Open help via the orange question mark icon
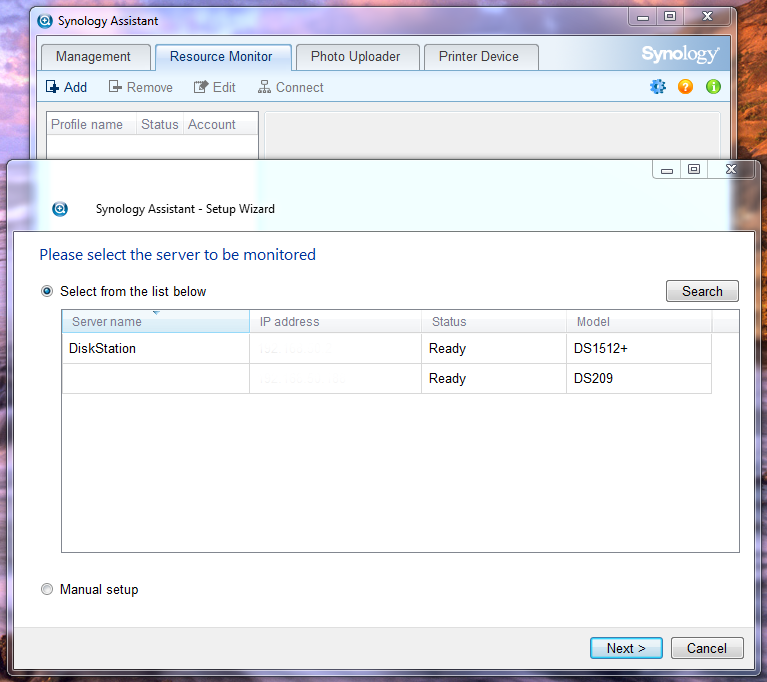Viewport: 767px width, 682px height. click(685, 87)
